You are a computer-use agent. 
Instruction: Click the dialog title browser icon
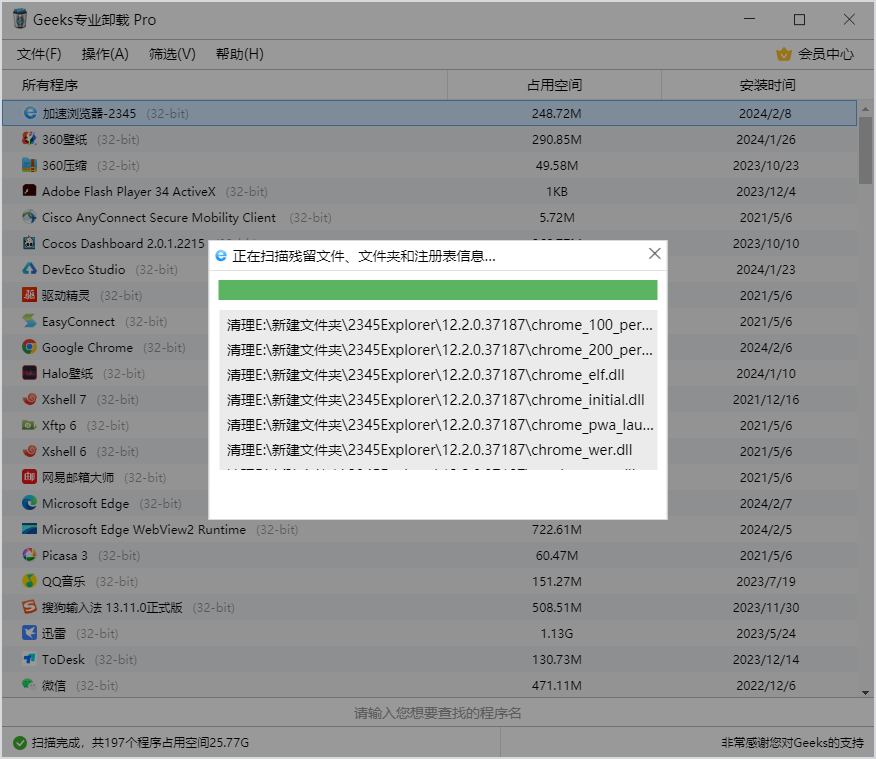[x=221, y=256]
